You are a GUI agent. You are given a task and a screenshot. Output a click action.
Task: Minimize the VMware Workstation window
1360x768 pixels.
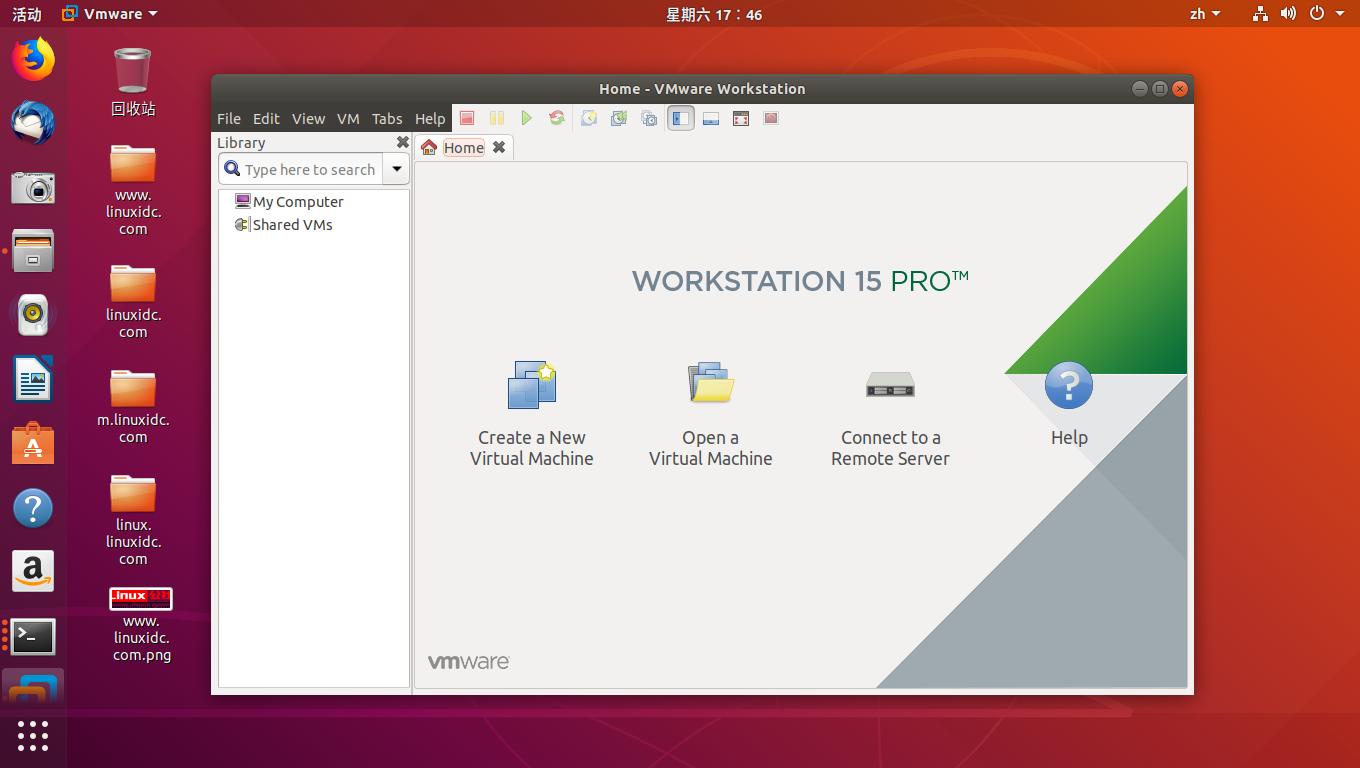tap(1139, 89)
